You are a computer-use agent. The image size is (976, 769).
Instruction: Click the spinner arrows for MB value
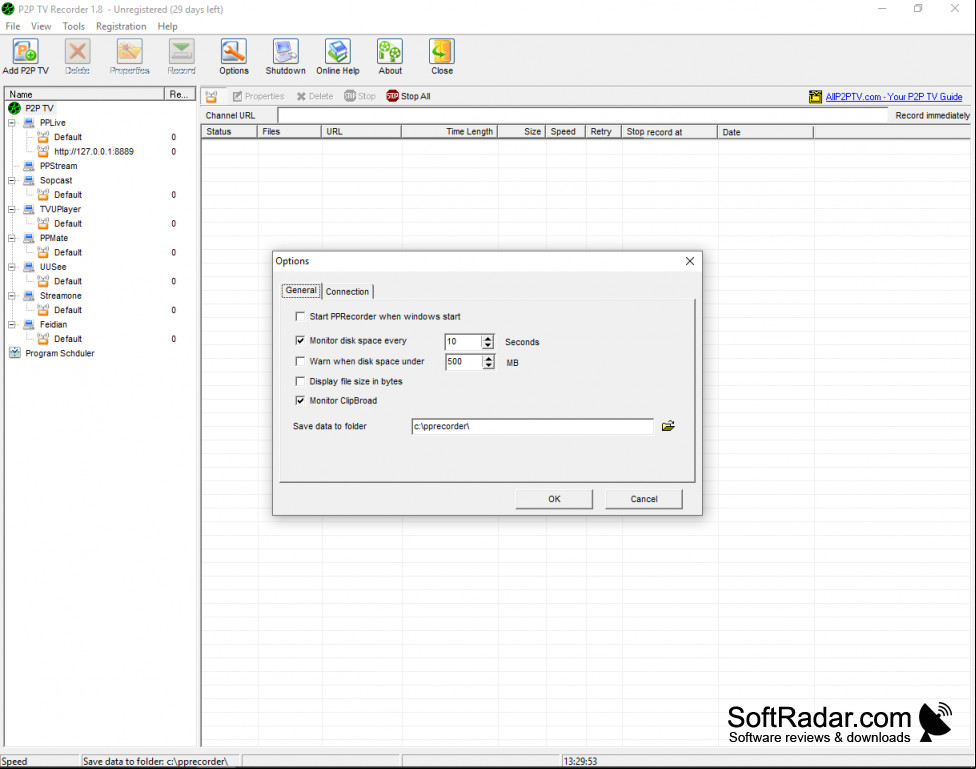tap(489, 362)
